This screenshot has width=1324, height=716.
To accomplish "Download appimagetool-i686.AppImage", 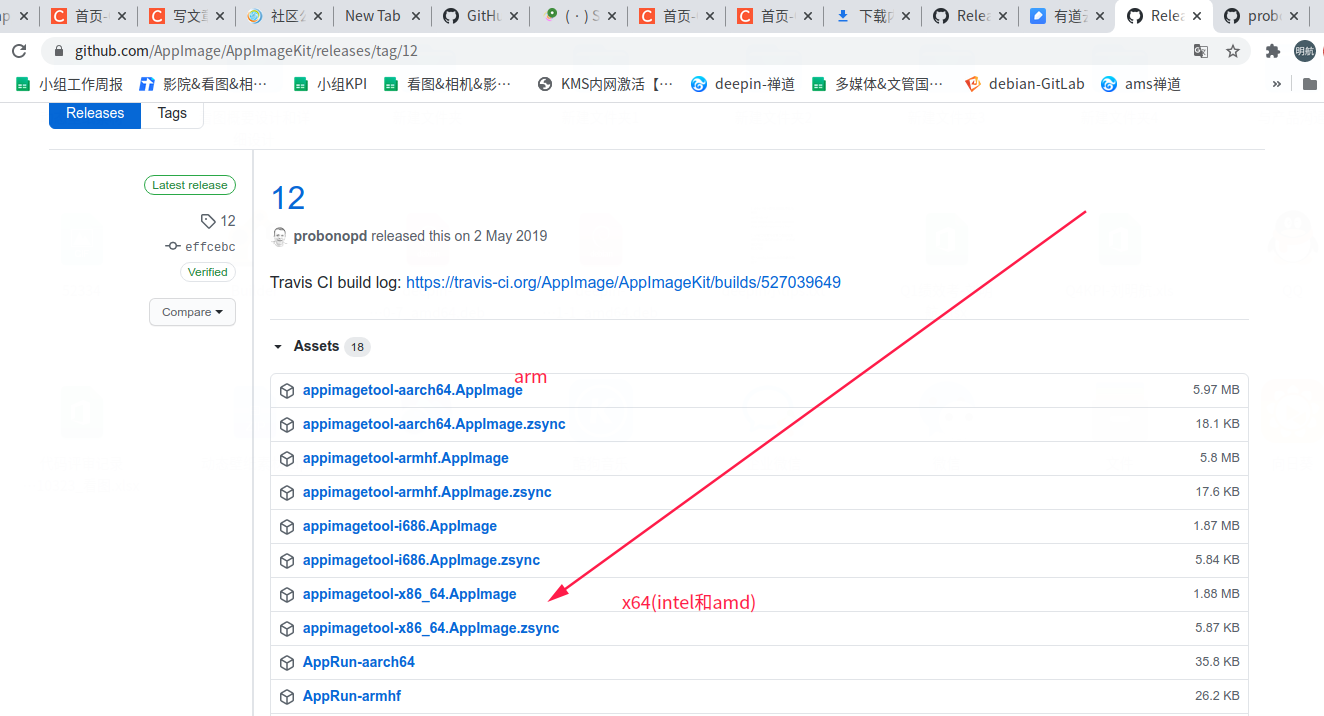I will 400,526.
